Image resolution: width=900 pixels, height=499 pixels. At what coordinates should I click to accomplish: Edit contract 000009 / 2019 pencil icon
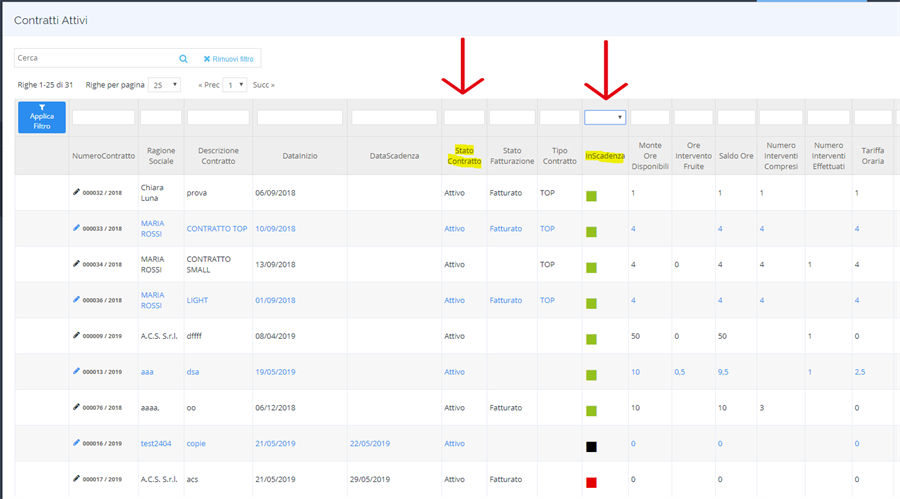tap(76, 335)
